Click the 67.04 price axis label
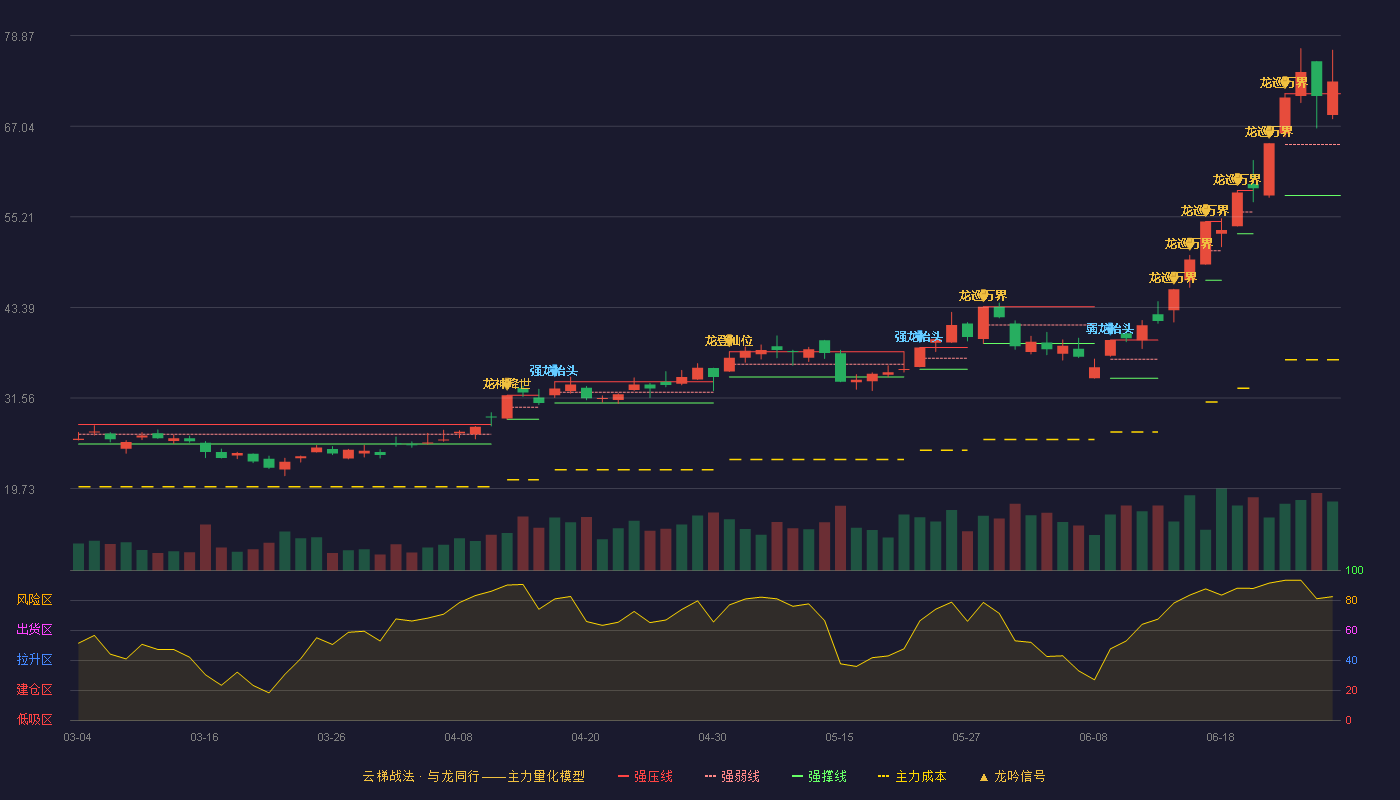The height and width of the screenshot is (800, 1400). coord(19,127)
